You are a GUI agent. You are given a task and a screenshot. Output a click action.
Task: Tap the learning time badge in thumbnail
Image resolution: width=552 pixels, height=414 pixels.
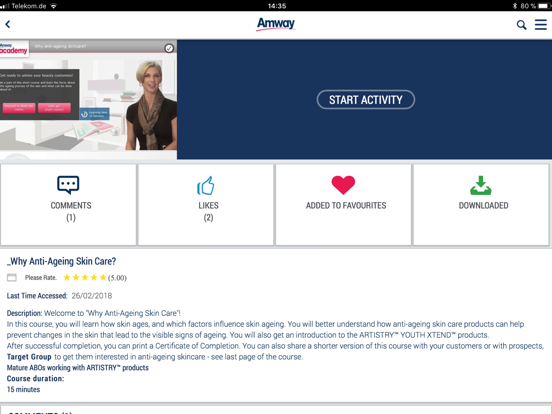click(x=94, y=114)
